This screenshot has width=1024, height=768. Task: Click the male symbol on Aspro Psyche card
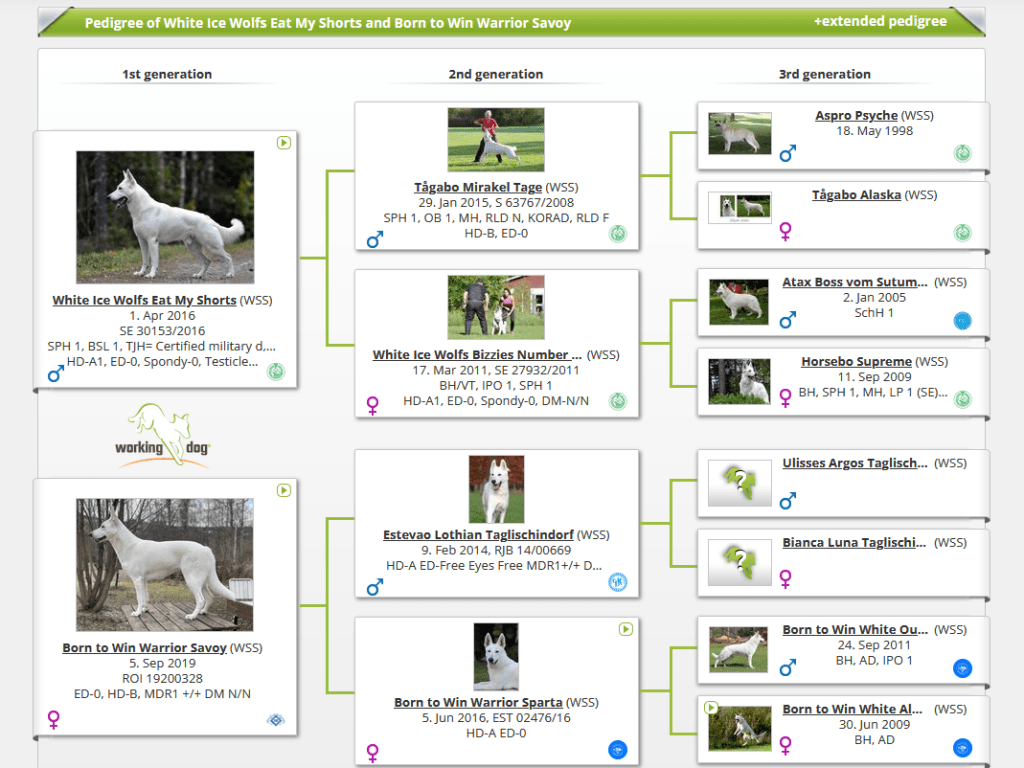787,154
